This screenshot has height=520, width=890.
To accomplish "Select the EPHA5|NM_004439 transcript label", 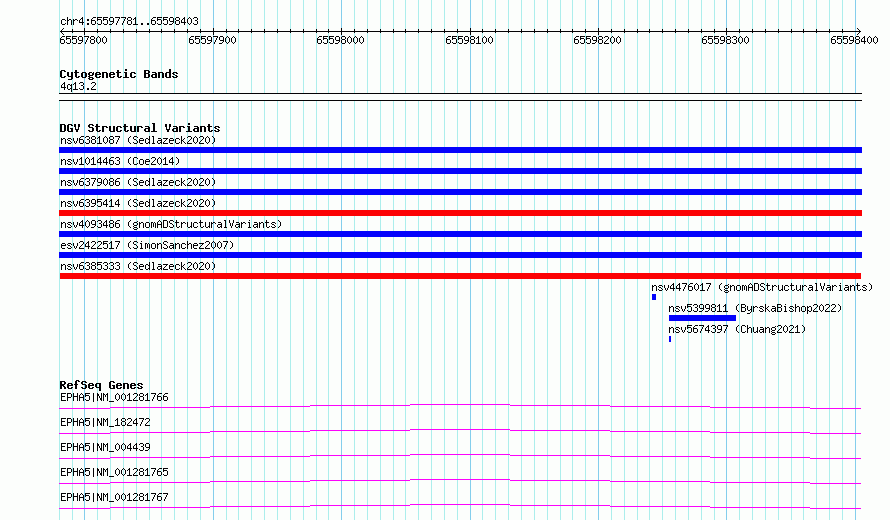I will (105, 447).
